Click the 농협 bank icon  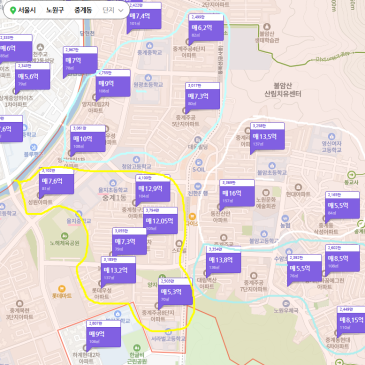tap(285, 219)
